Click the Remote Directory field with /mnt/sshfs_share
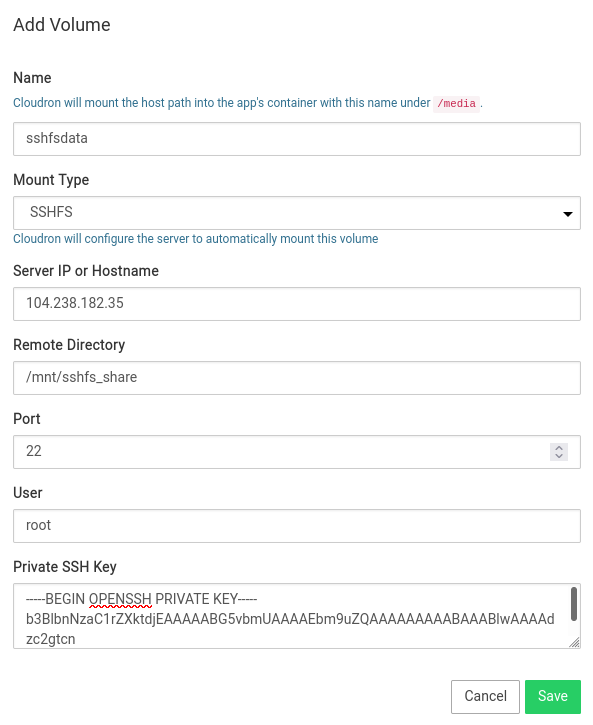 pos(297,378)
